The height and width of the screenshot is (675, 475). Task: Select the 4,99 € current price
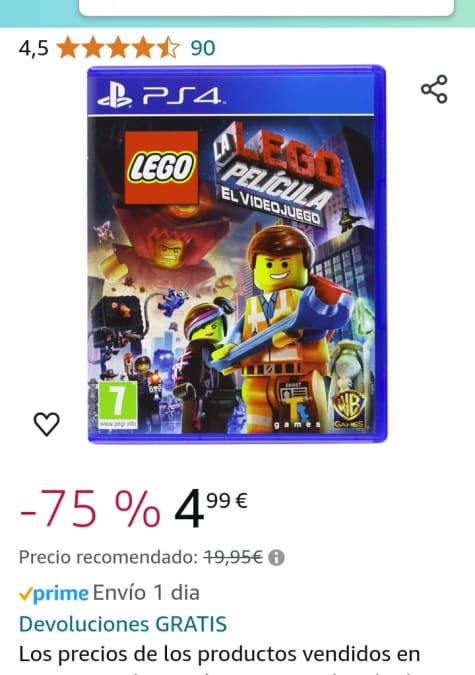[x=211, y=508]
